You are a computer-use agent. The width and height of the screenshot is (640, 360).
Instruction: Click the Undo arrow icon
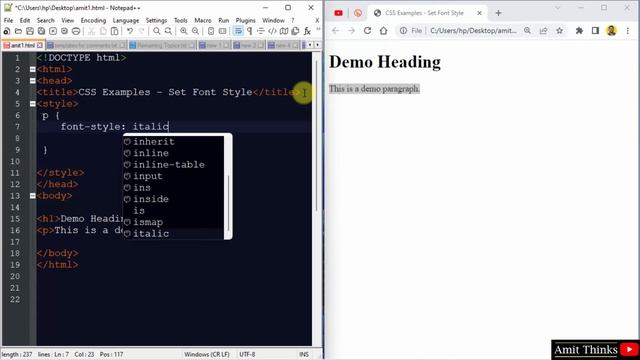pos(130,31)
